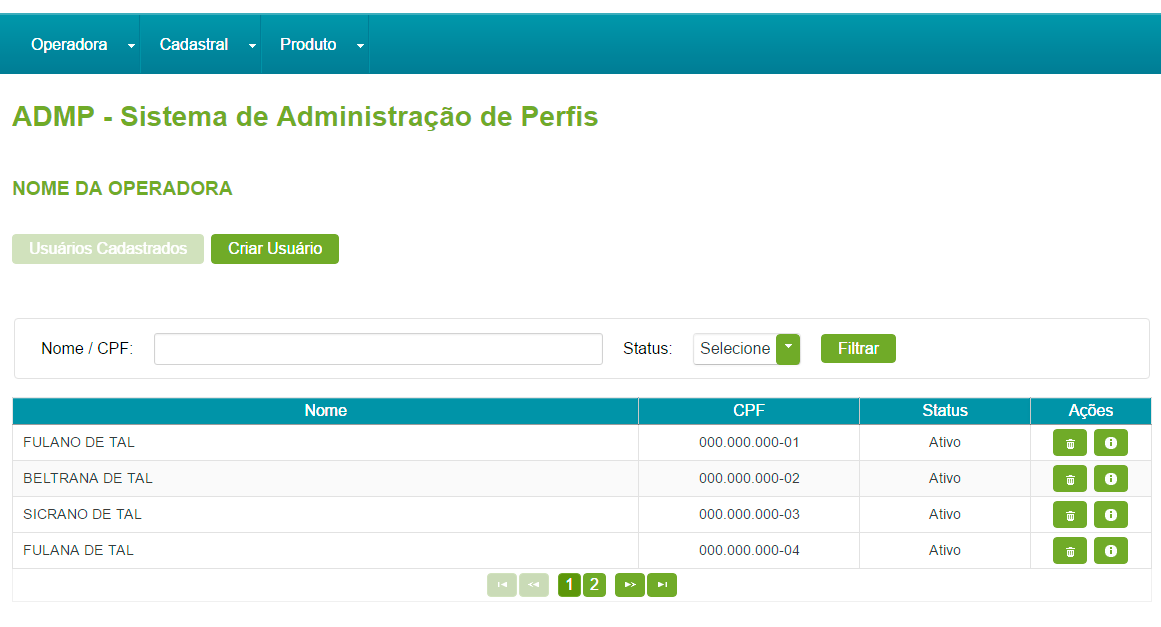This screenshot has height=627, width=1161.
Task: View info for FULANA DE TAL
Action: (1110, 550)
